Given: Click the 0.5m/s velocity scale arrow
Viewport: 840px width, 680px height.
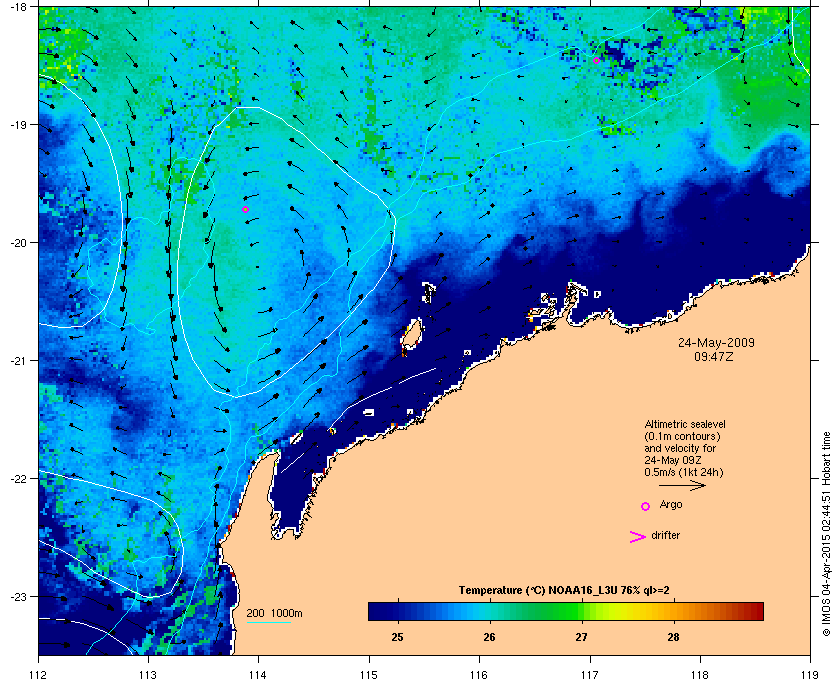Looking at the screenshot, I should pos(682,486).
